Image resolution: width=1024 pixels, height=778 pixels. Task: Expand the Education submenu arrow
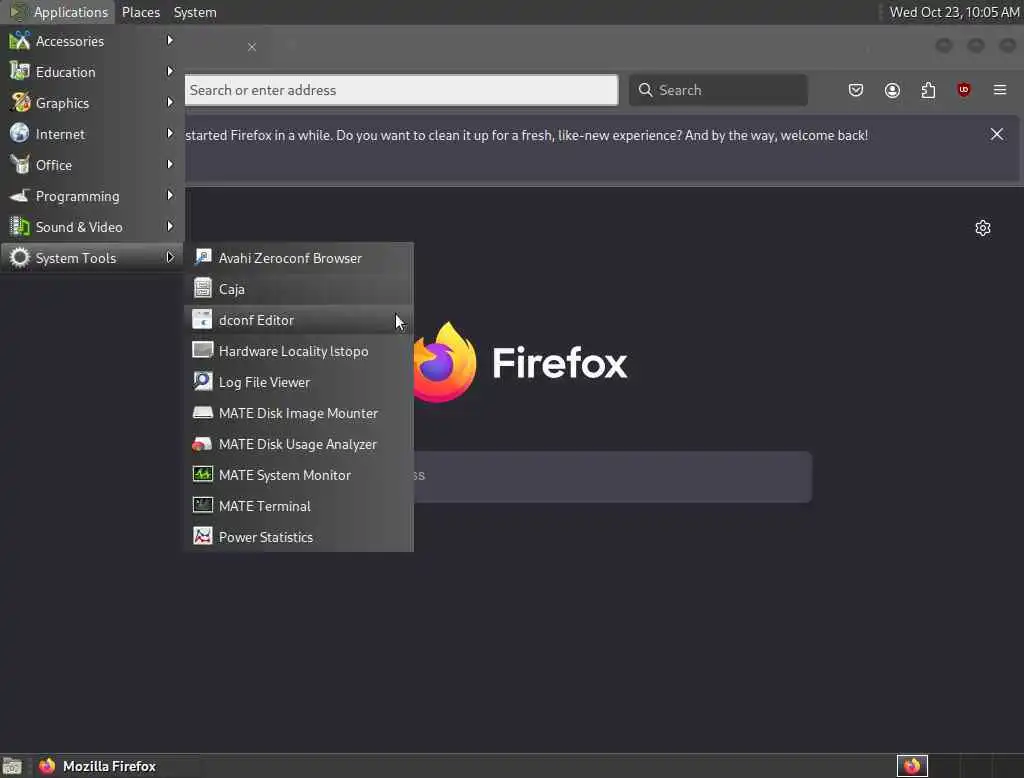click(x=170, y=71)
